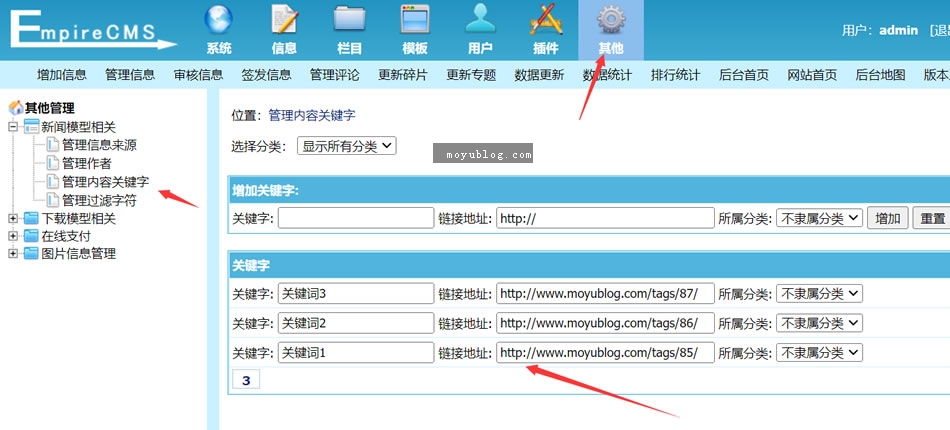
Task: Select 管理作者 in the sidebar tree
Action: pyautogui.click(x=86, y=163)
